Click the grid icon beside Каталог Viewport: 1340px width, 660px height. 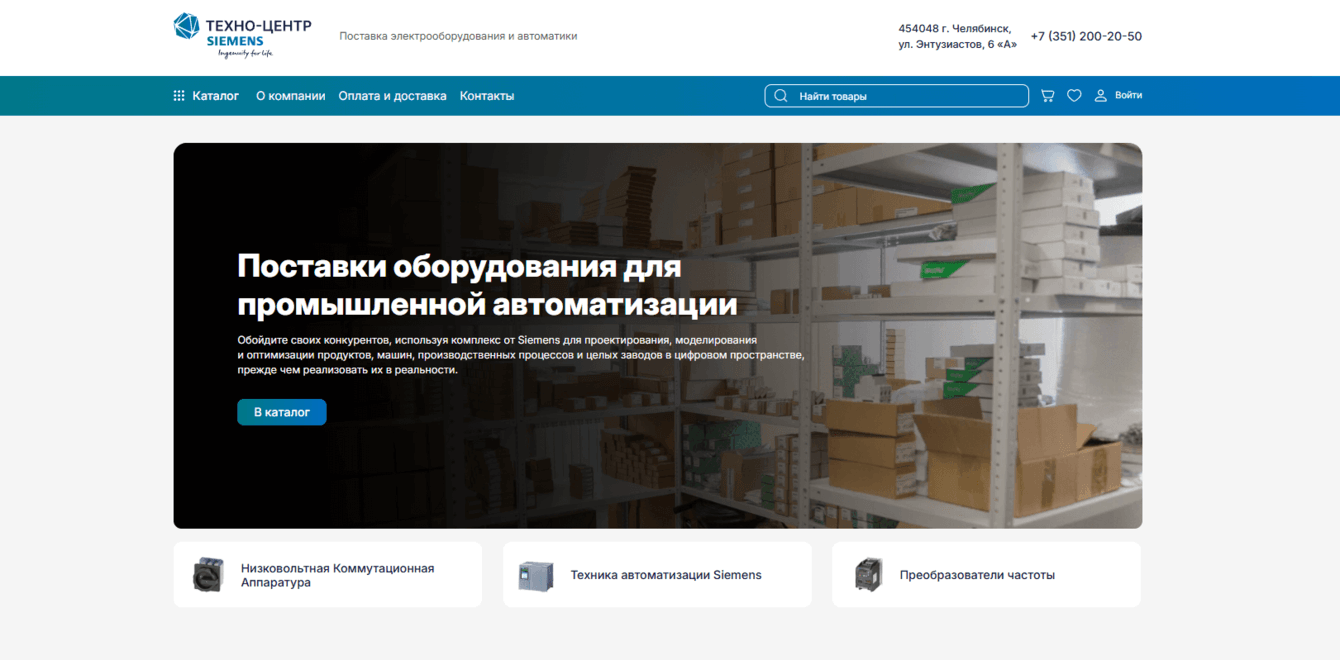pyautogui.click(x=178, y=95)
